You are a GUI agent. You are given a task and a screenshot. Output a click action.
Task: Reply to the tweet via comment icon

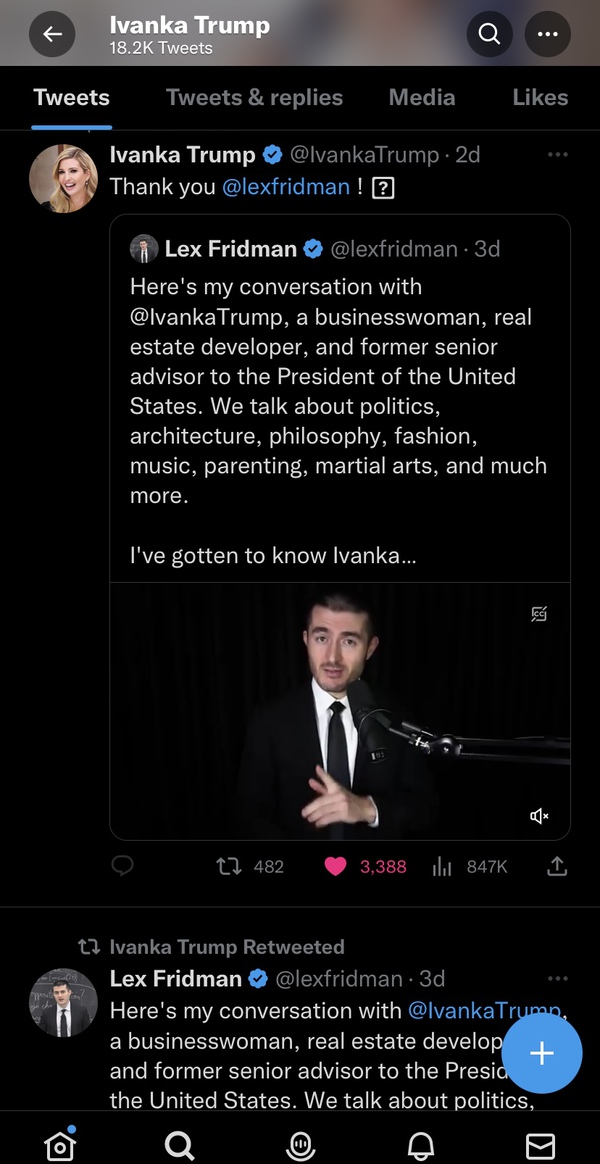(122, 866)
